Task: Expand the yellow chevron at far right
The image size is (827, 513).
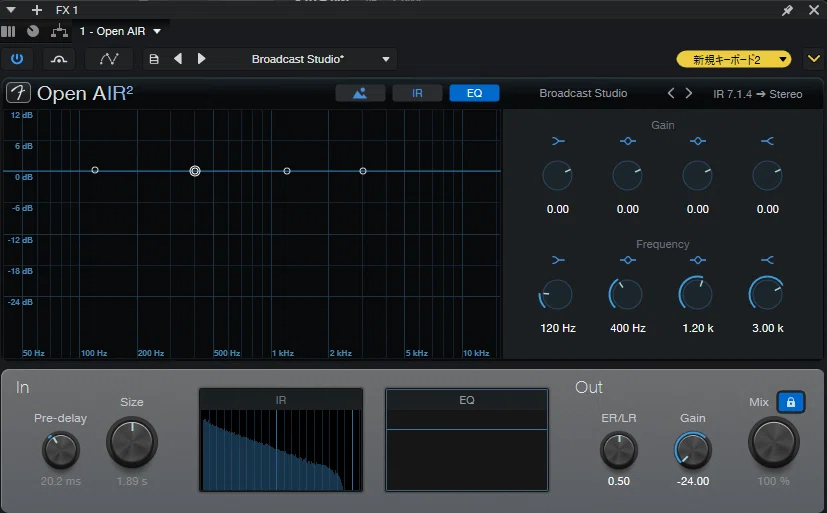Action: point(814,59)
